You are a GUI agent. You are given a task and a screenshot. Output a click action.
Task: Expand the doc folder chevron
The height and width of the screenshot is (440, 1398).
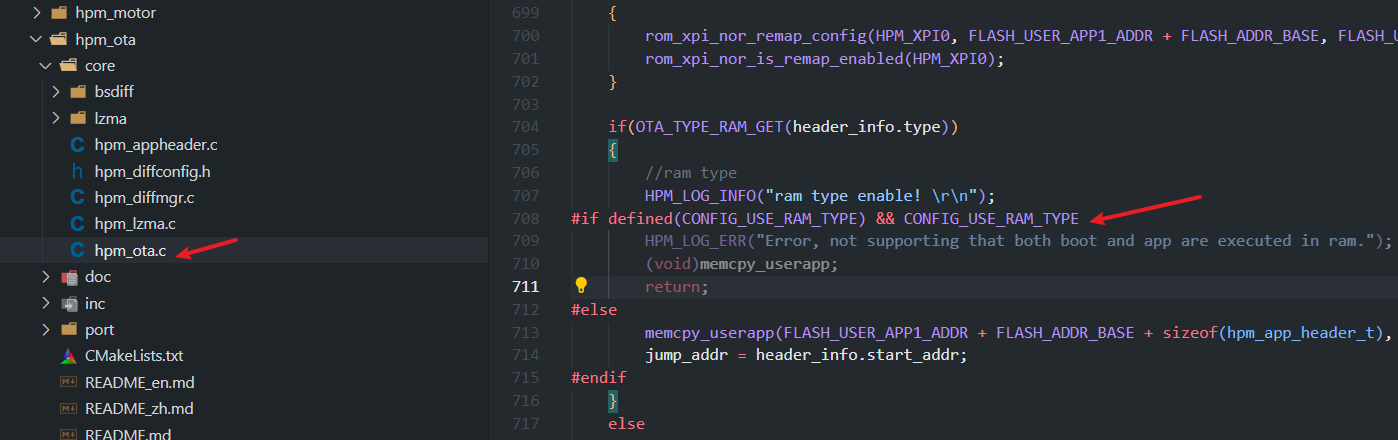tap(46, 277)
